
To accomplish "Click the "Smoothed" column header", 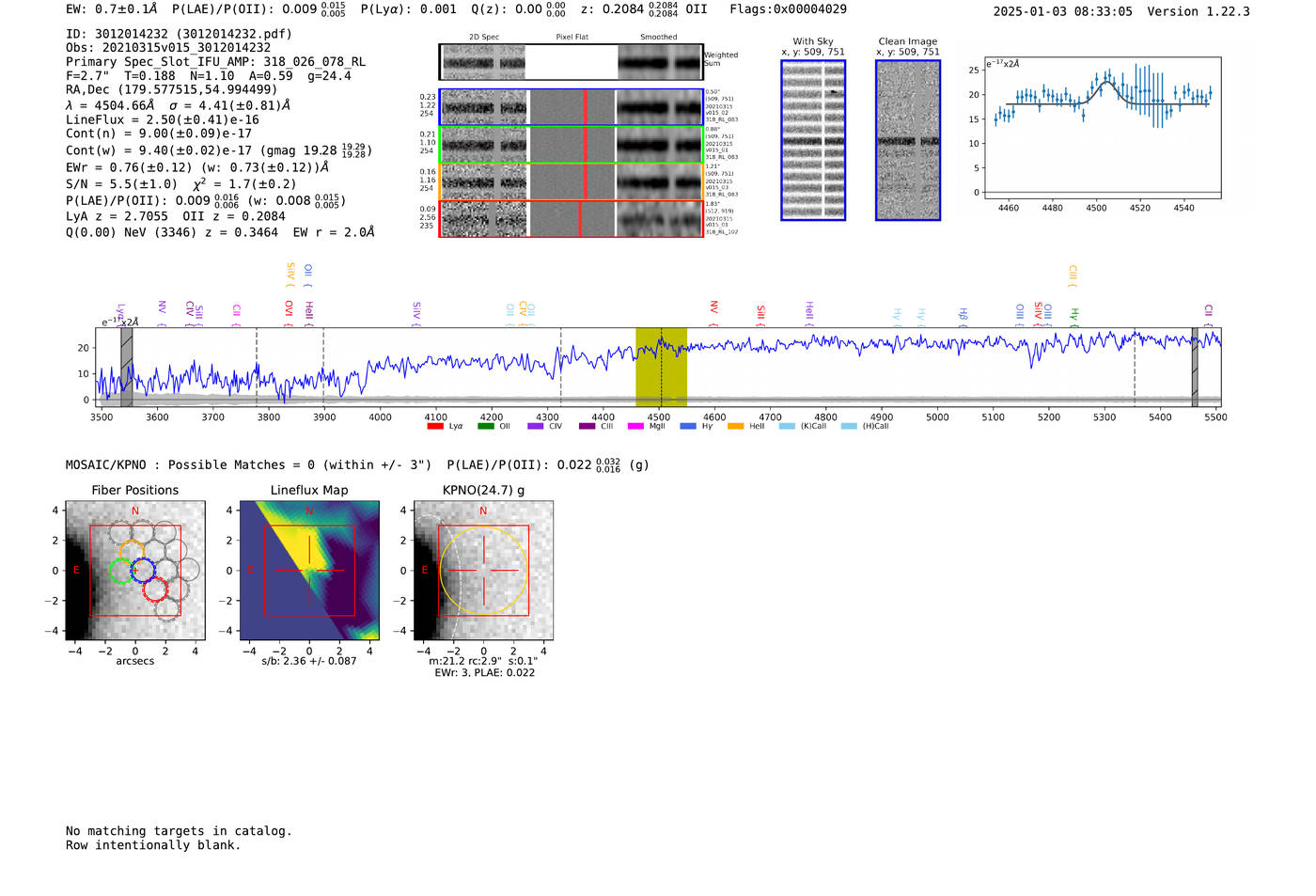I will coord(659,38).
